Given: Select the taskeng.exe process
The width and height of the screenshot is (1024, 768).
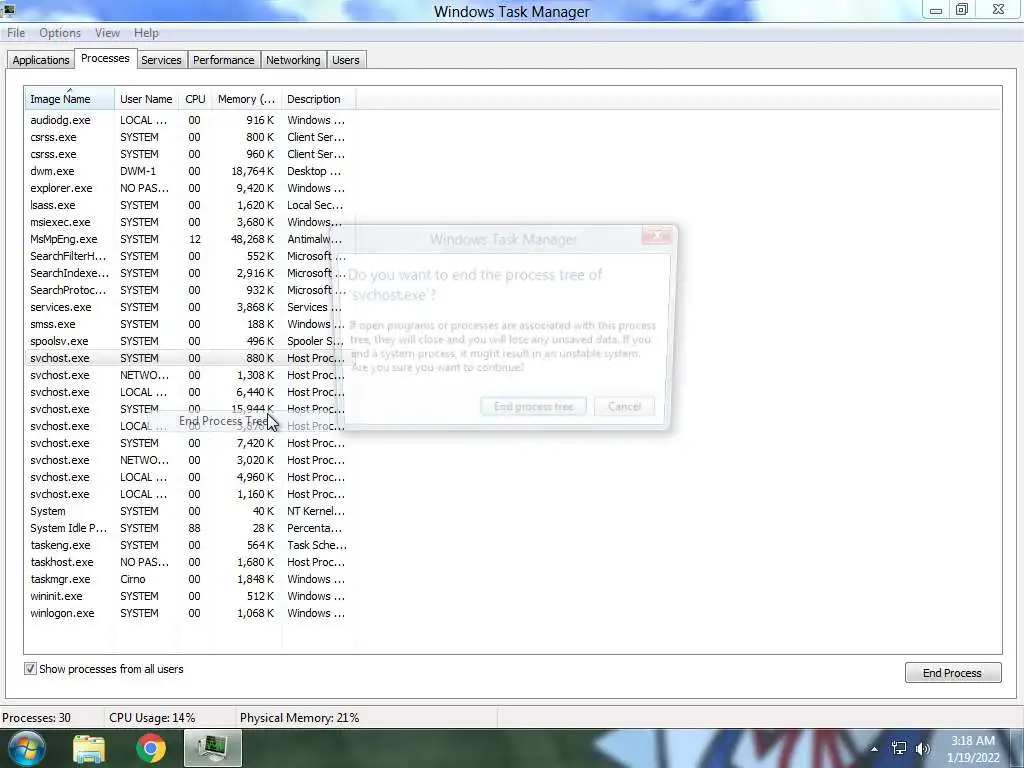Looking at the screenshot, I should (189, 545).
